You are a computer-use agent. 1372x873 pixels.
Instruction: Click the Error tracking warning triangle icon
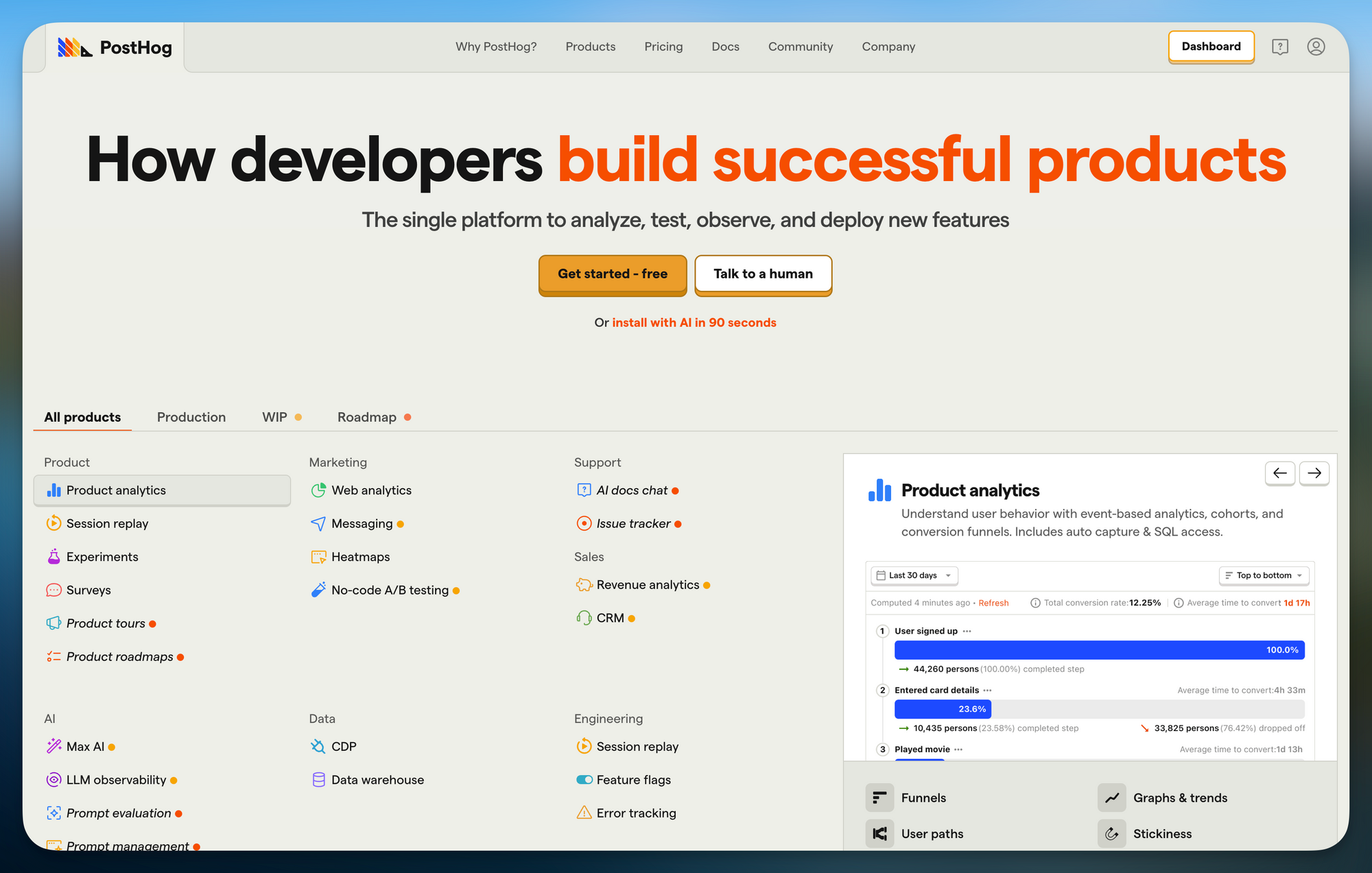tap(584, 813)
